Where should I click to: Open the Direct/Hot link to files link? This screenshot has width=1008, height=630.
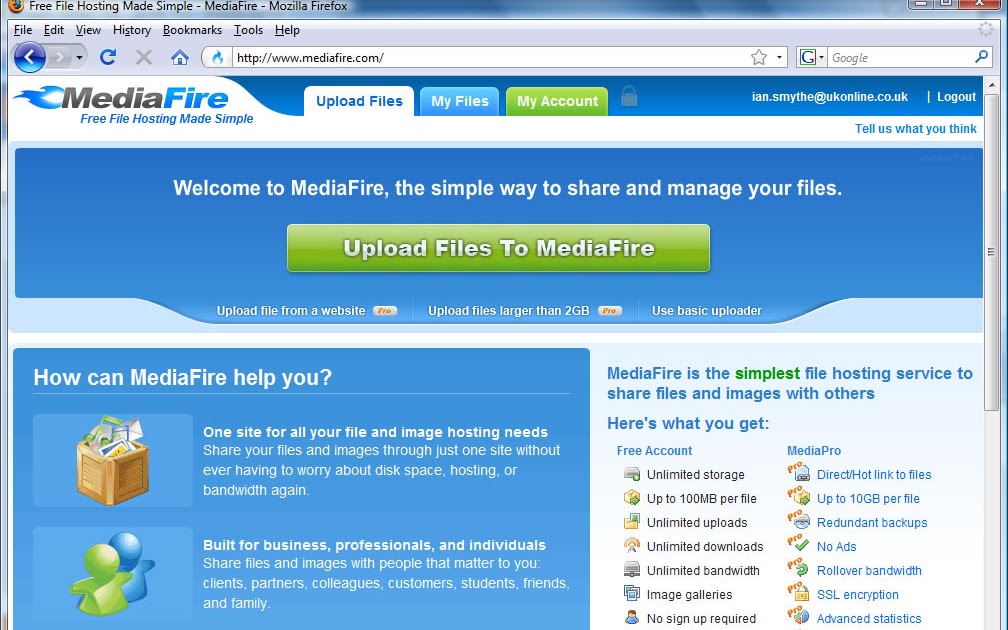click(874, 475)
